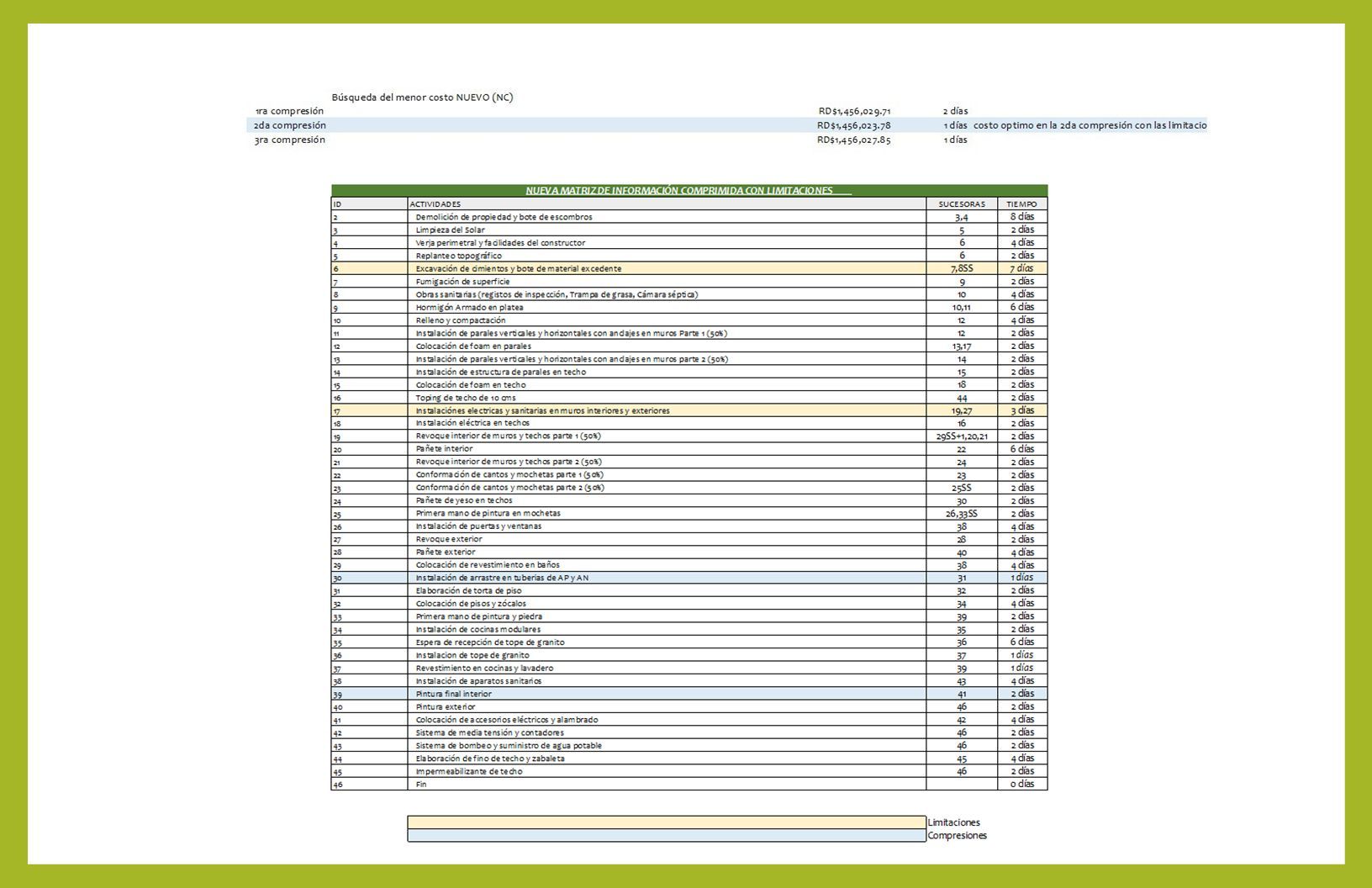
Task: Select "Instalaciónes electricas y sanitarias en muros" row
Action: pyautogui.click(x=542, y=411)
